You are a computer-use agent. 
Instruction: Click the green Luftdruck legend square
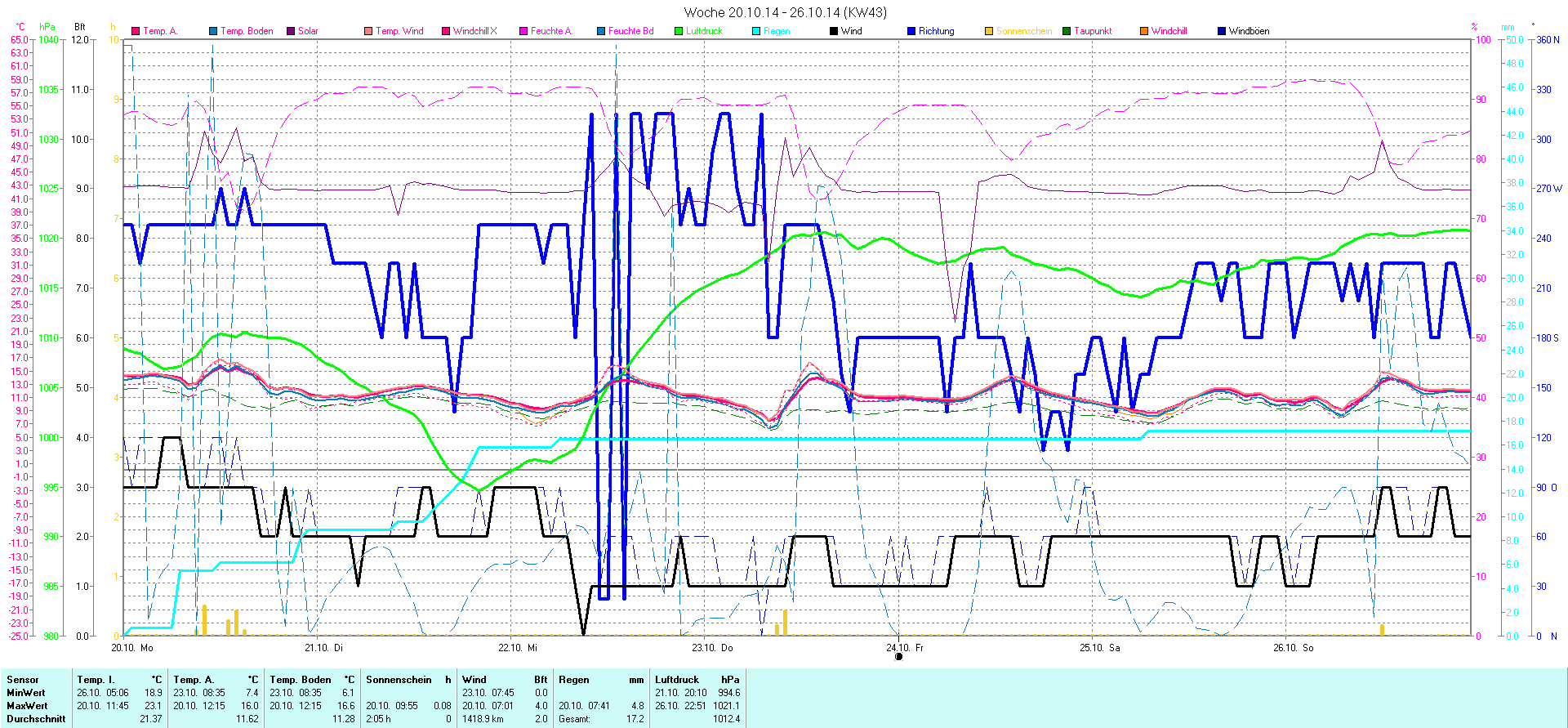pyautogui.click(x=679, y=31)
